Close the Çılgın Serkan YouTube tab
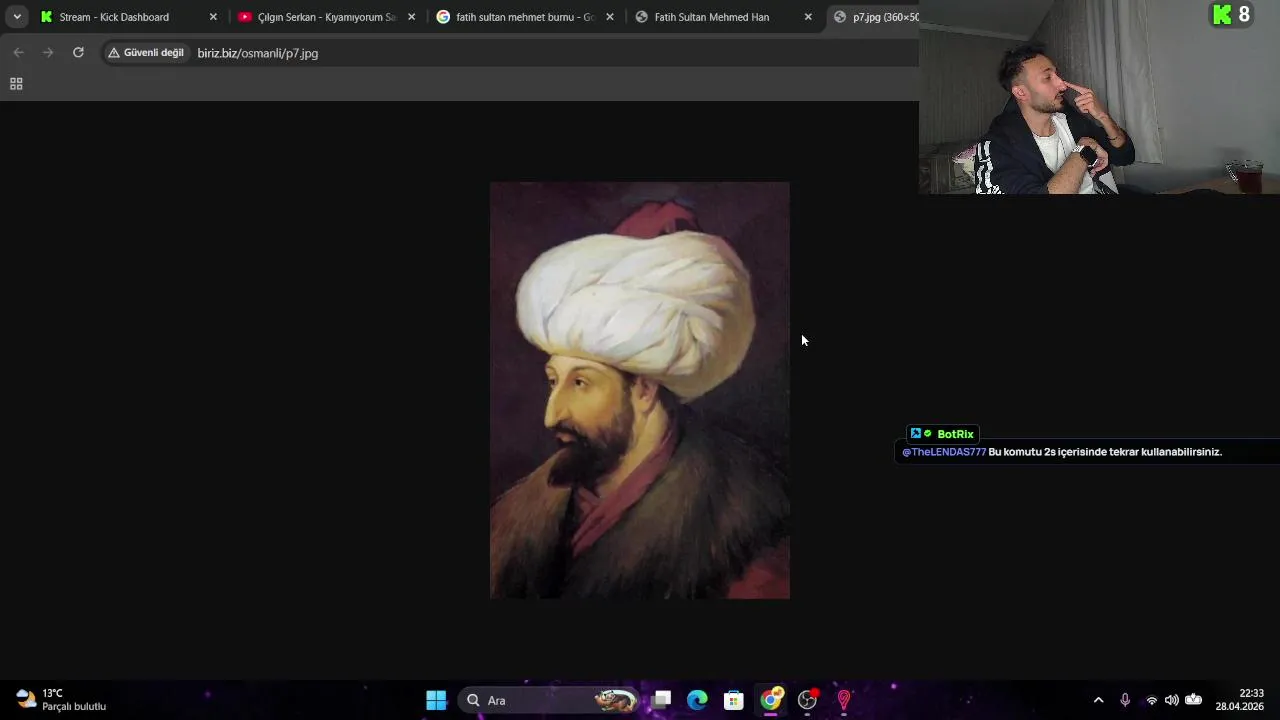The width and height of the screenshot is (1280, 720). 411,17
